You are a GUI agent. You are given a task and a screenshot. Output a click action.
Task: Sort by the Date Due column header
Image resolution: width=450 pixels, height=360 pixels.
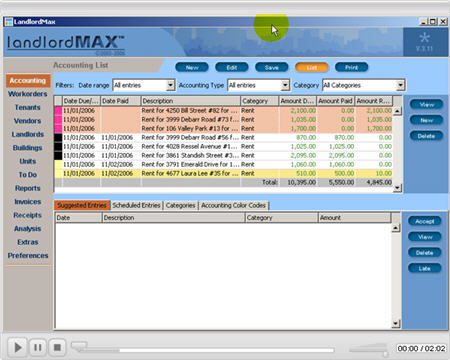click(x=81, y=101)
